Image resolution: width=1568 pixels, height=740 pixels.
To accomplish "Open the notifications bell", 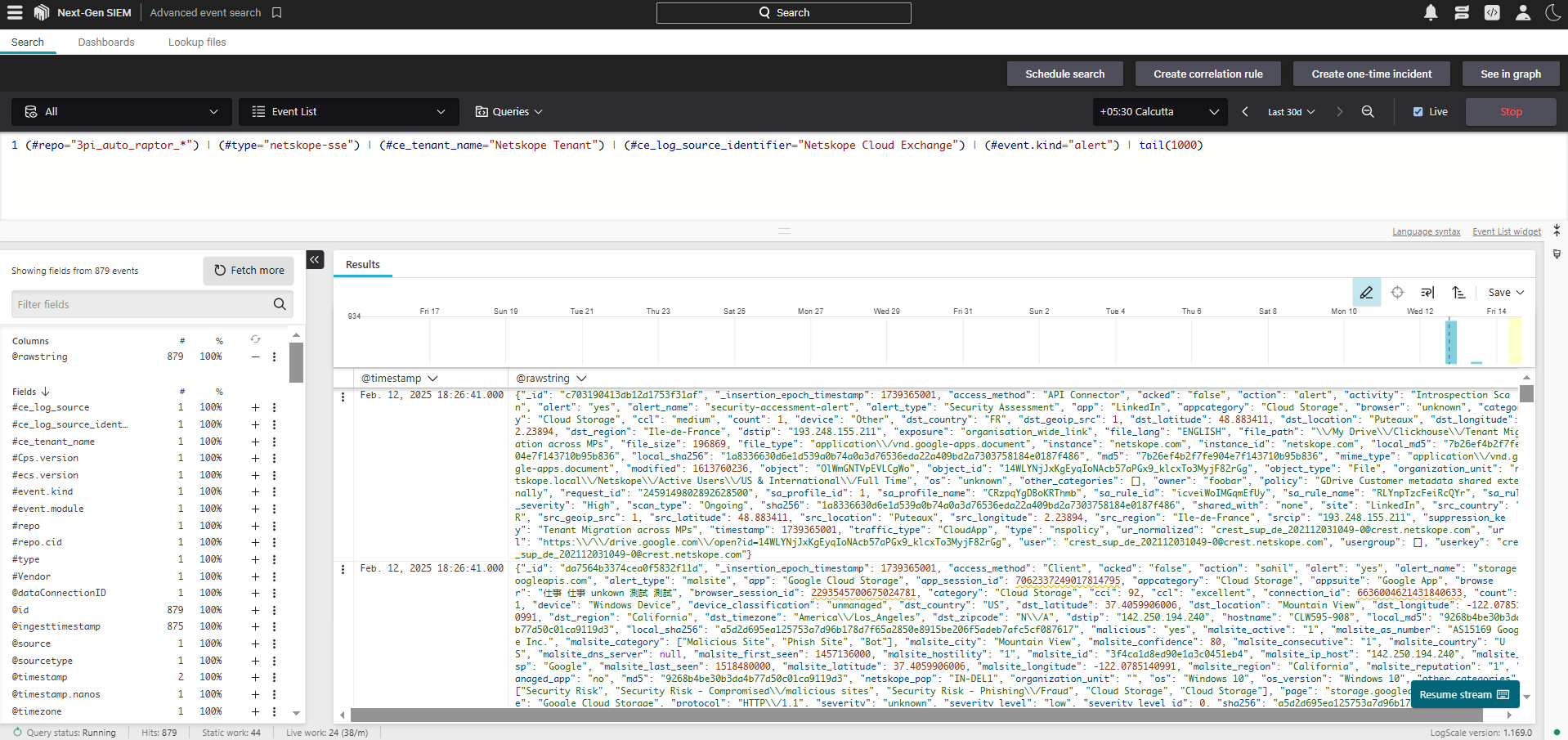I will pos(1431,12).
